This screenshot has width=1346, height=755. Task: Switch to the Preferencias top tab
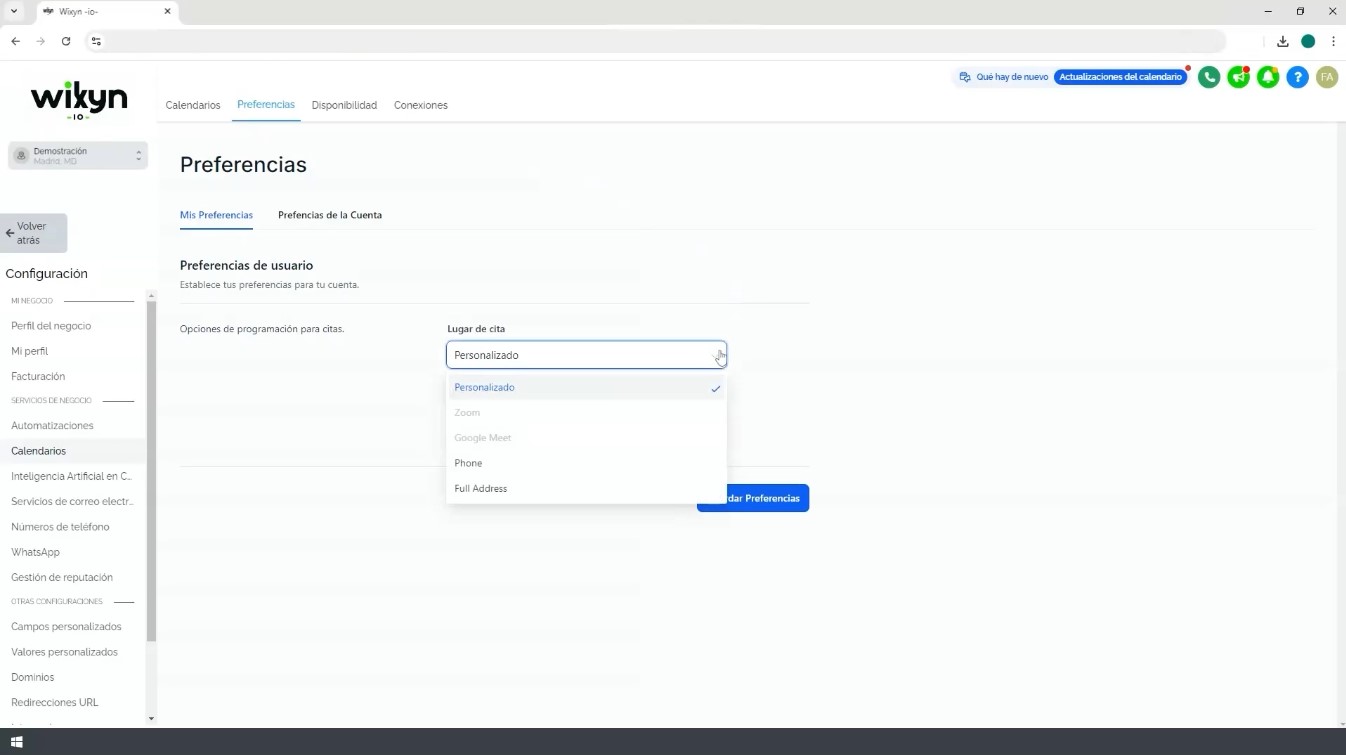click(266, 105)
